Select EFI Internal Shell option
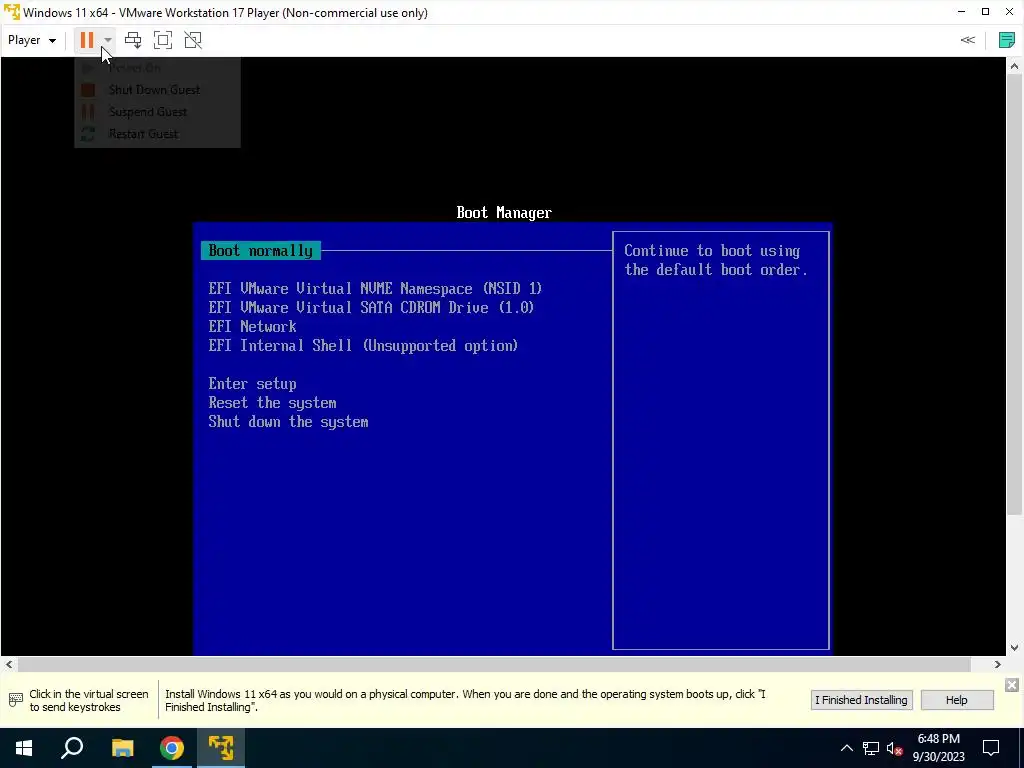This screenshot has height=768, width=1024. tap(363, 345)
